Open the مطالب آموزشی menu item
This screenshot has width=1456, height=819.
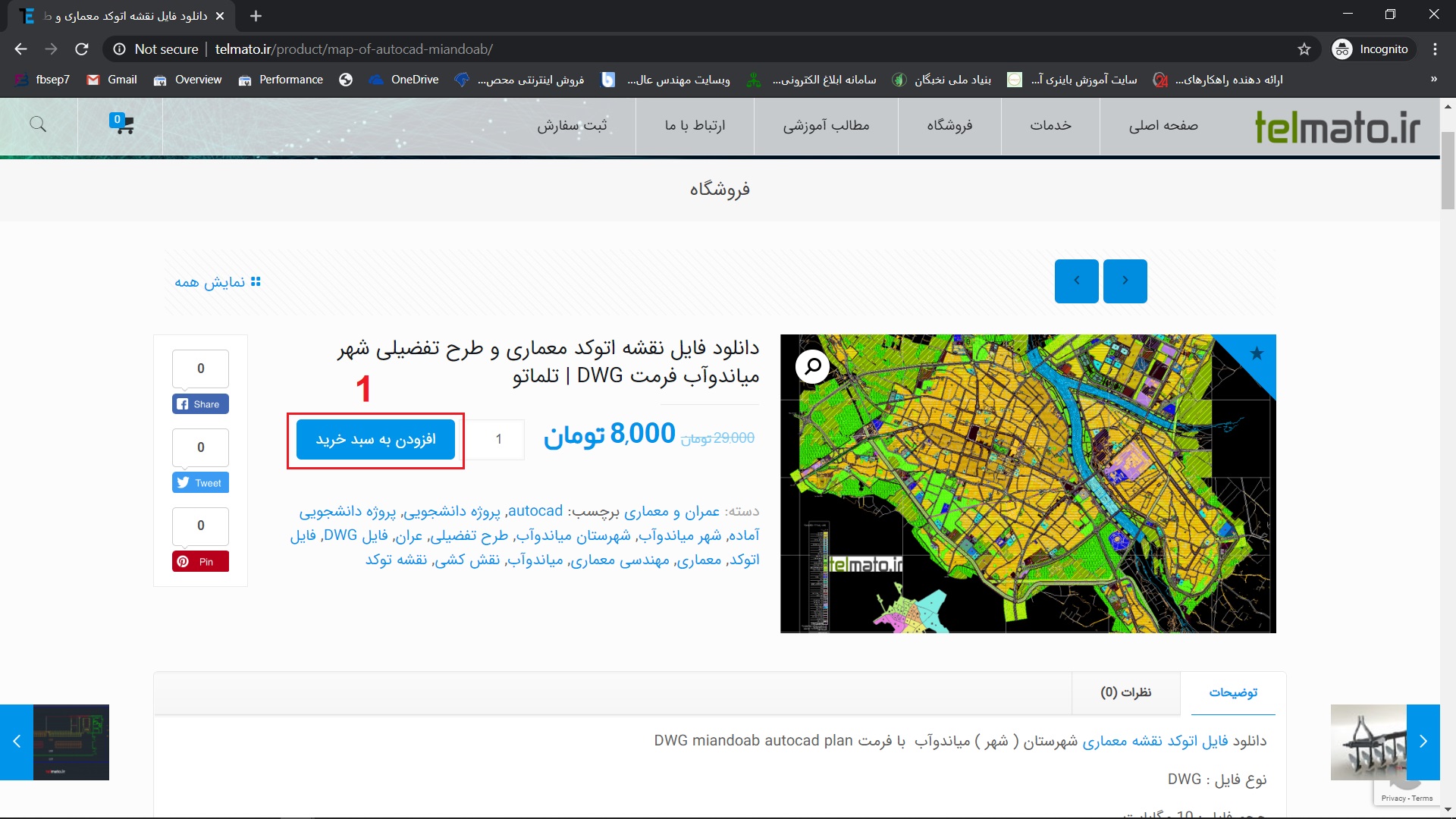(826, 126)
